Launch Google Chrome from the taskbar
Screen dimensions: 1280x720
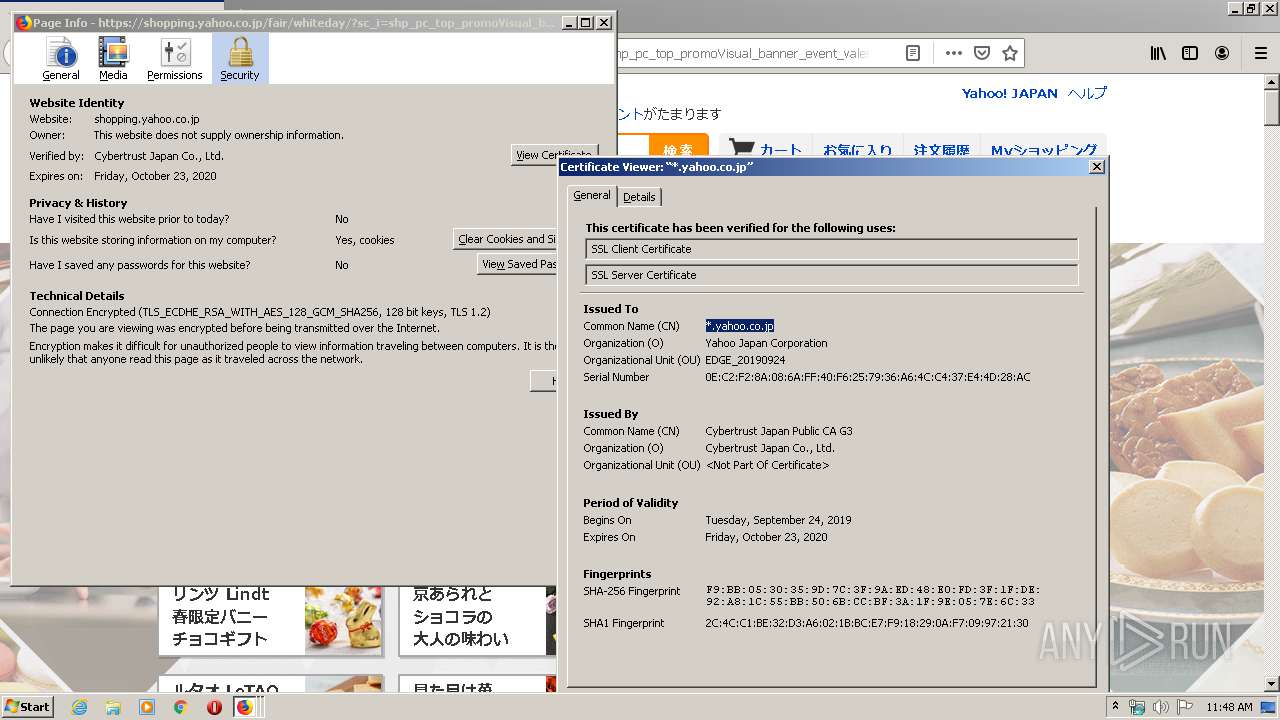click(x=180, y=707)
